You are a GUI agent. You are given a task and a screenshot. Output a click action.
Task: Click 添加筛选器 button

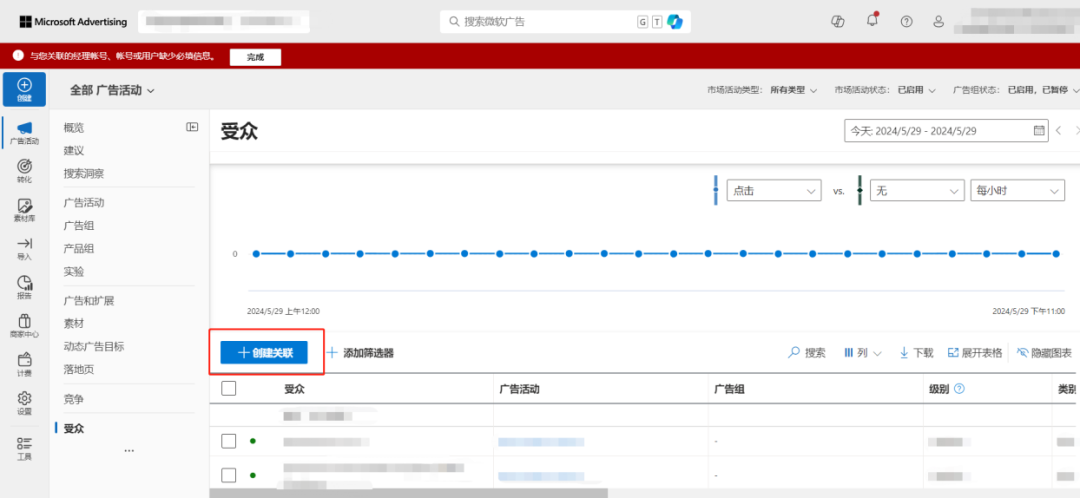tap(360, 353)
